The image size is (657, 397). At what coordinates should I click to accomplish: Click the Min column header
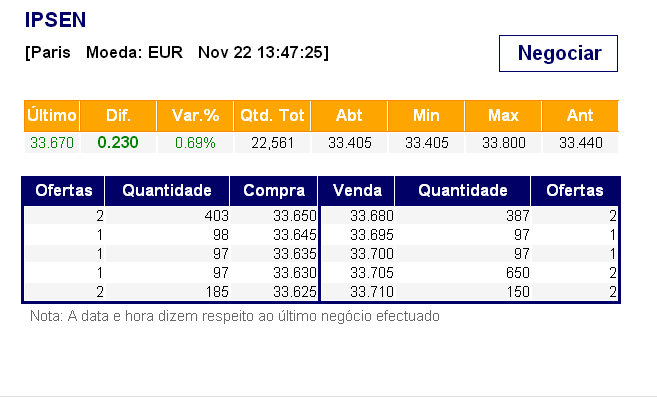click(427, 116)
